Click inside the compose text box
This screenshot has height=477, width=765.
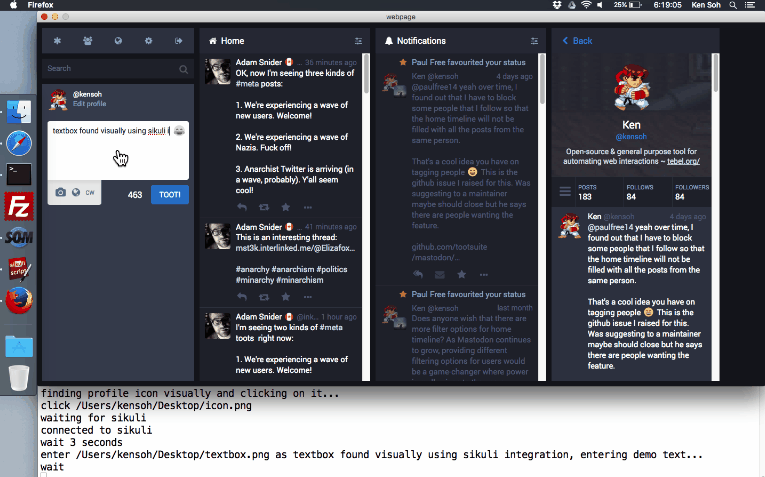[x=118, y=151]
